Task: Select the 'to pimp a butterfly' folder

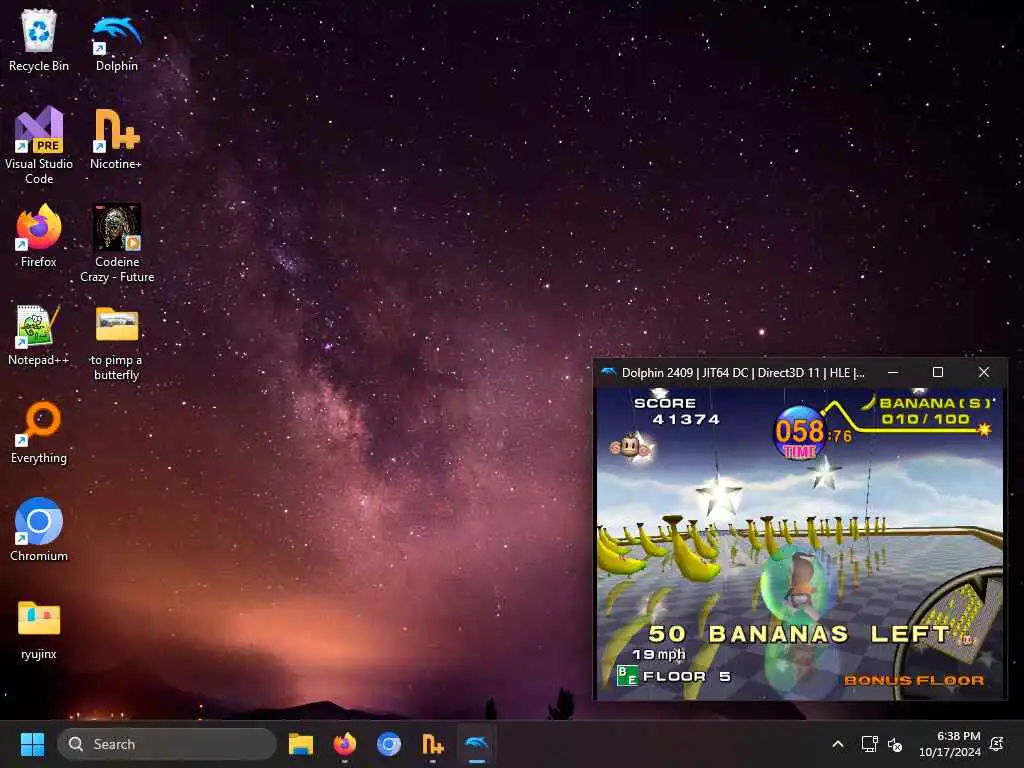Action: click(116, 342)
